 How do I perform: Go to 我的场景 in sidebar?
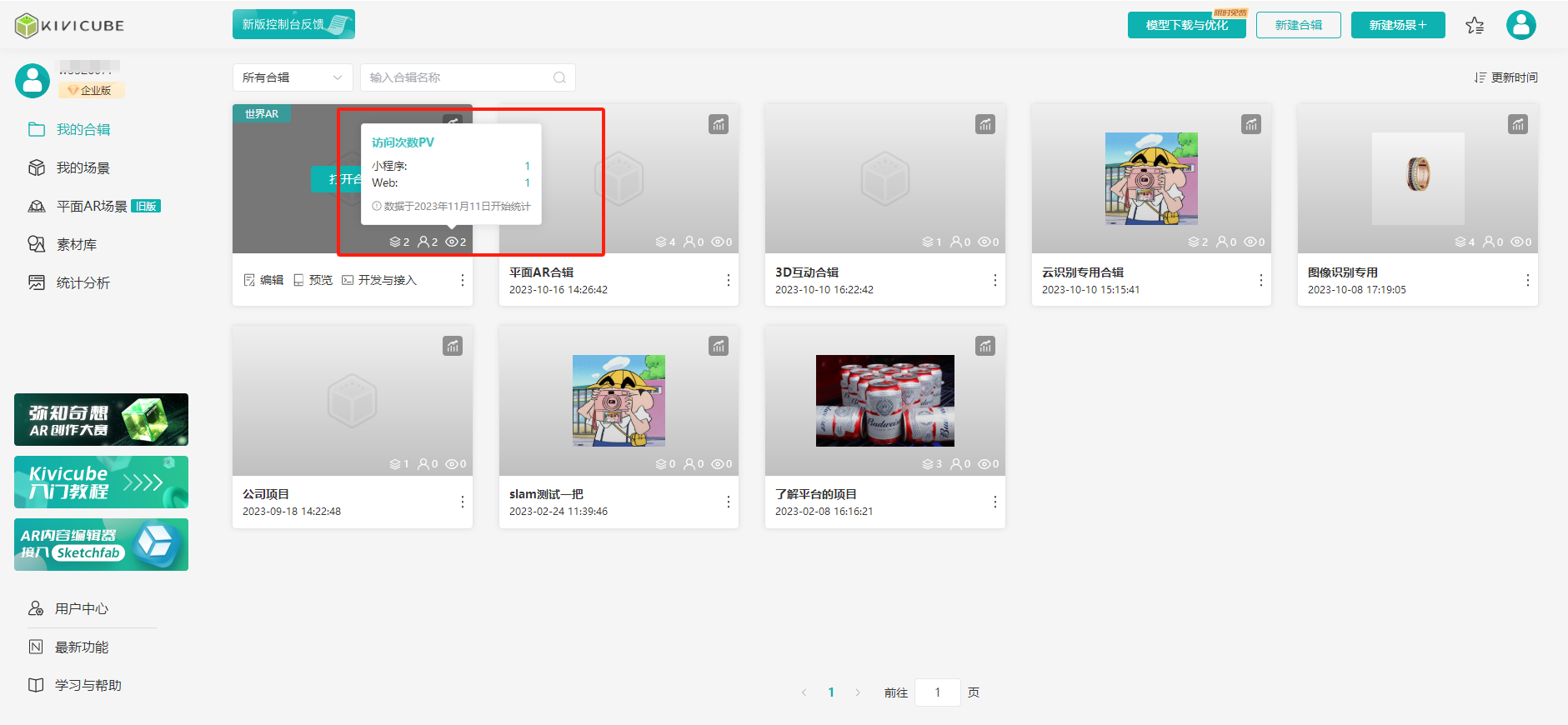pyautogui.click(x=83, y=168)
